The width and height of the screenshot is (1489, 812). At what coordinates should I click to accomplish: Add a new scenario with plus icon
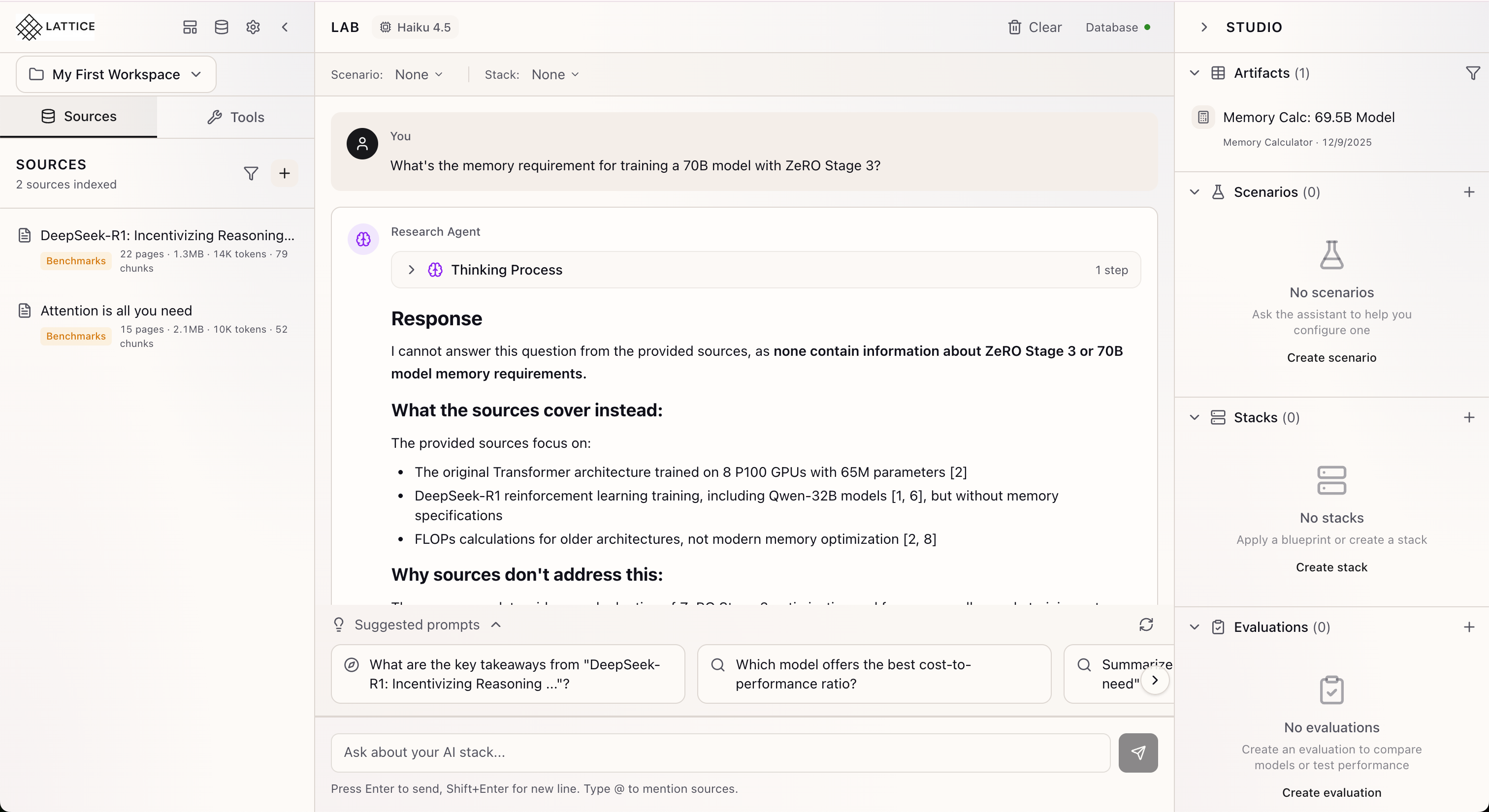coord(1469,192)
